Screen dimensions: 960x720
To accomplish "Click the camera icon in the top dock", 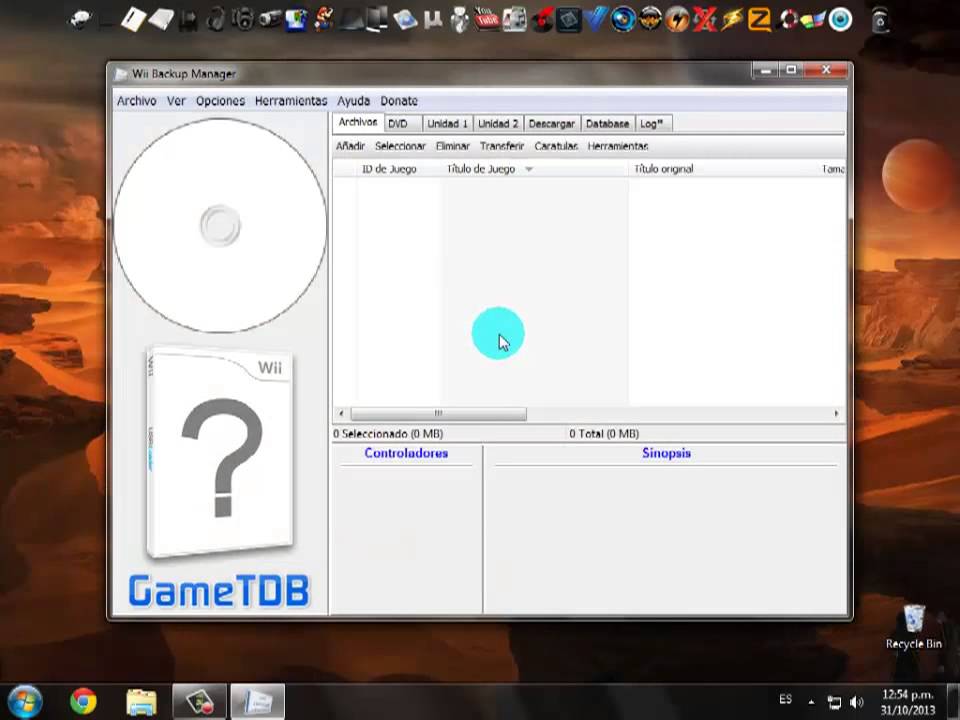I will (x=242, y=20).
